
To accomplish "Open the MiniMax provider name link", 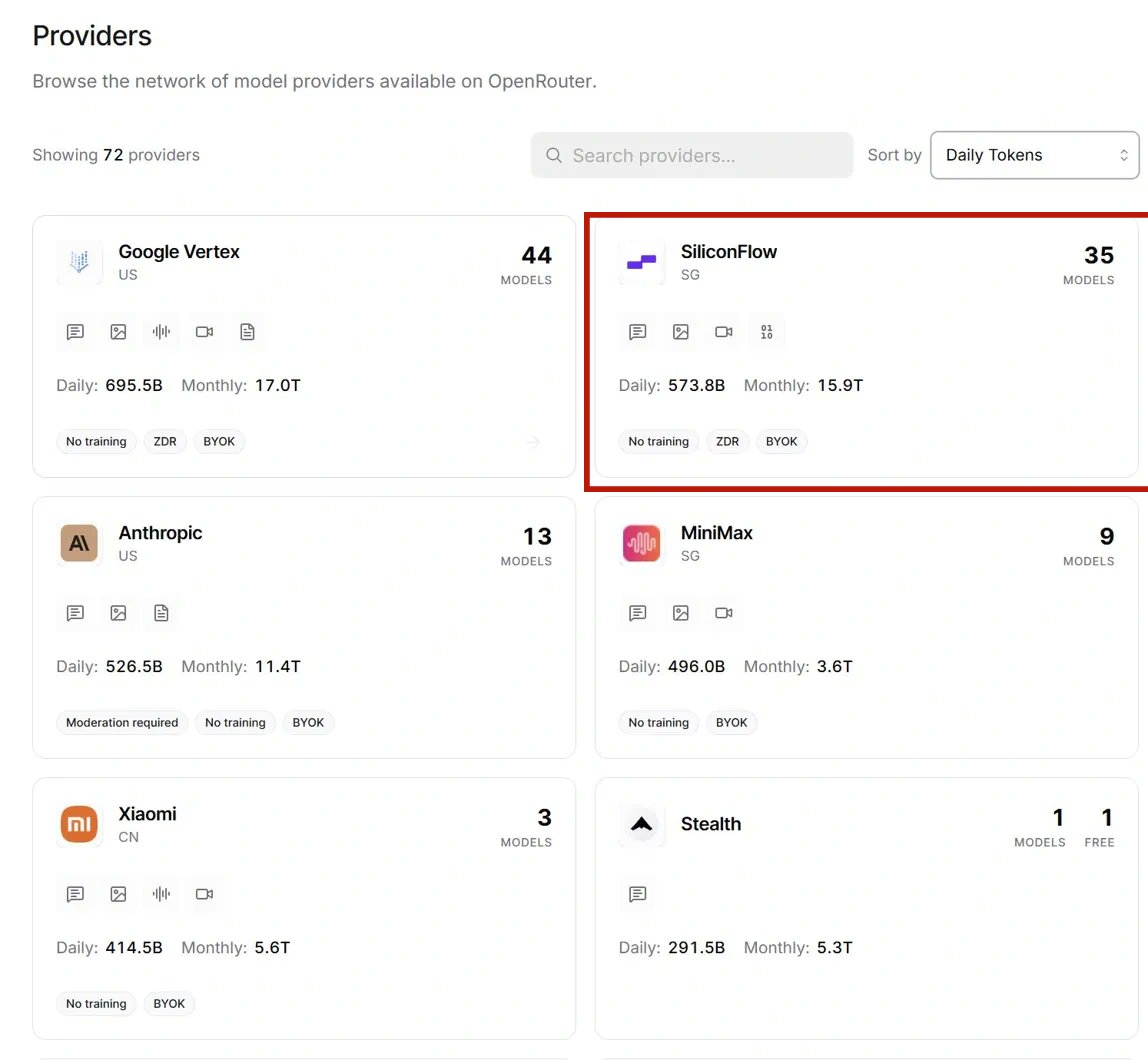I will point(717,533).
